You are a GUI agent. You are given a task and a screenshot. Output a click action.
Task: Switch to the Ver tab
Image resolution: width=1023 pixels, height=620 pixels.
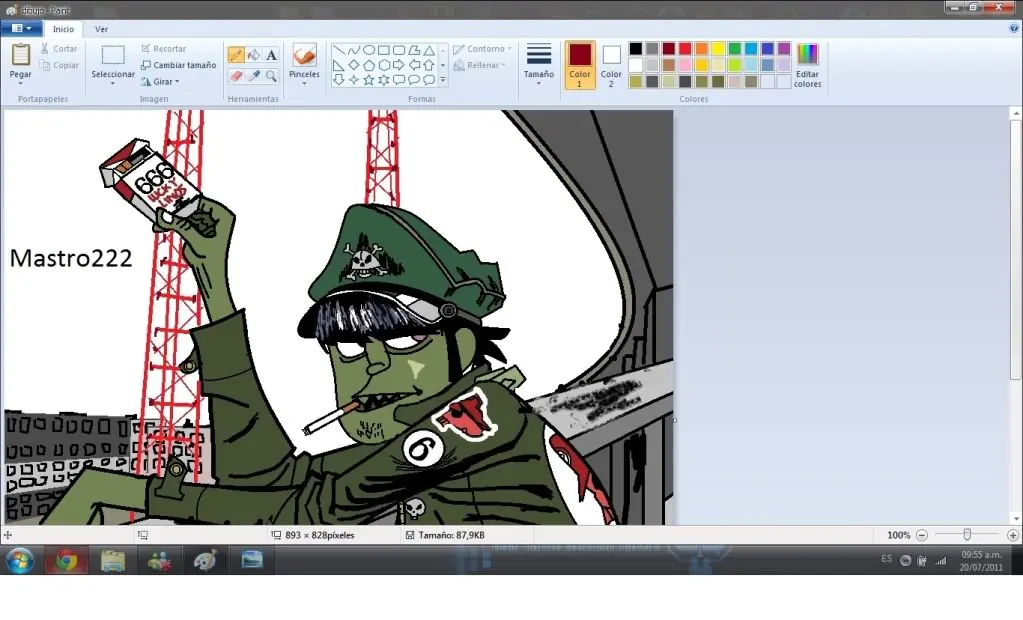[x=101, y=29]
